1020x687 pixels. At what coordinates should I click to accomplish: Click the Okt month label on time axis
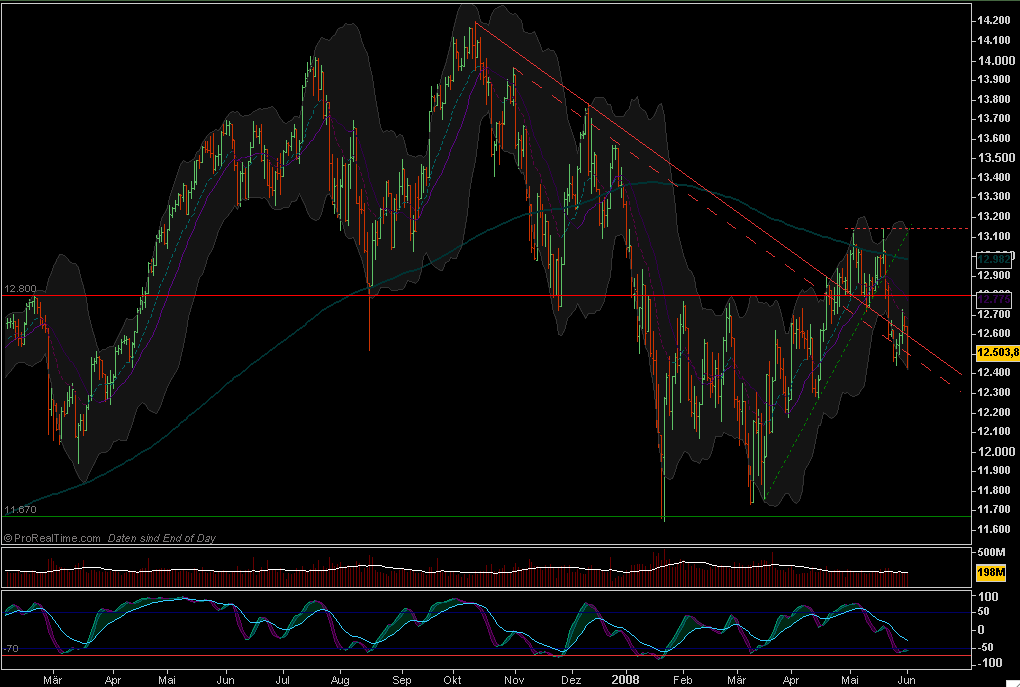click(453, 680)
